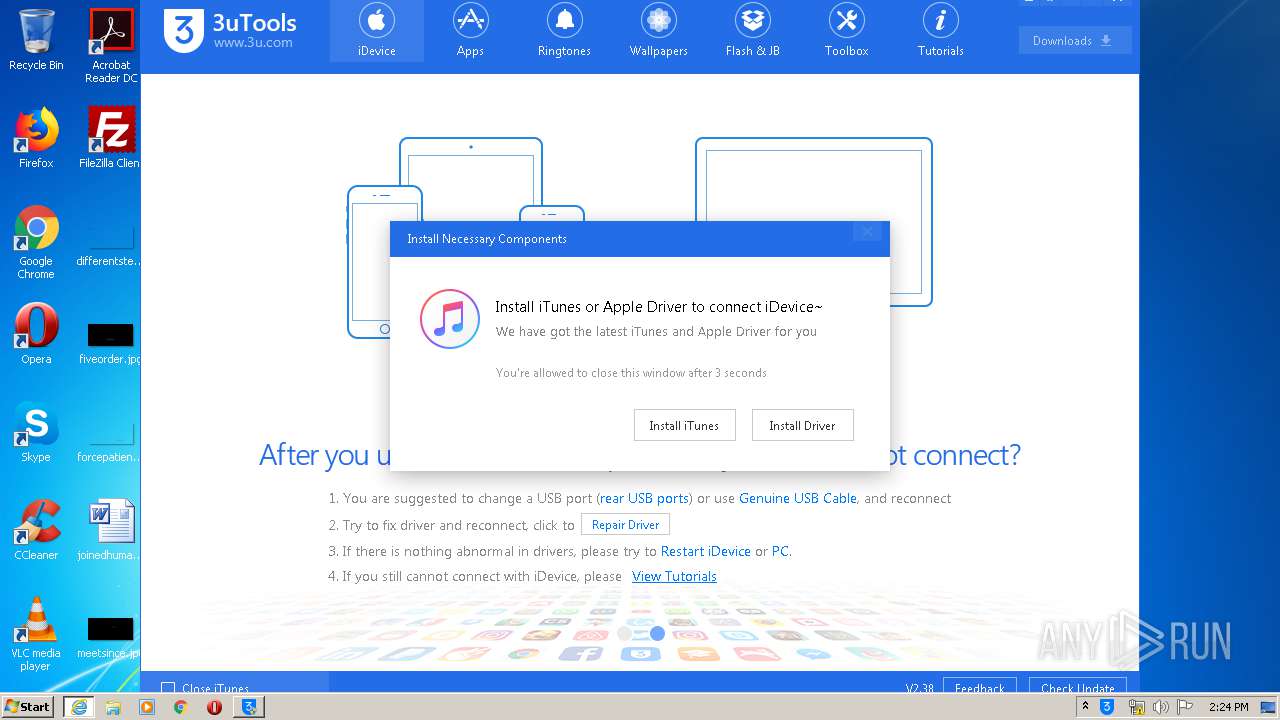The image size is (1280, 720).
Task: Open VLC media player desktop icon
Action: click(x=36, y=634)
